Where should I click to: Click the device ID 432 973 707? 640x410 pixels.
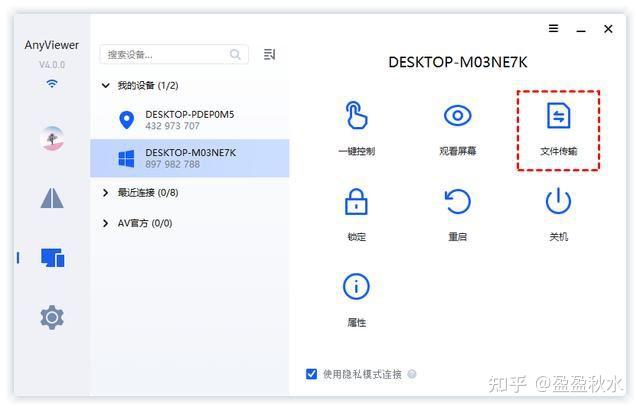[x=172, y=126]
